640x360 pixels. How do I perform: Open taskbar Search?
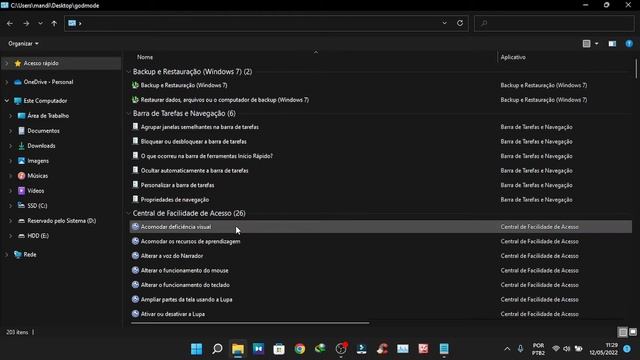(x=217, y=349)
